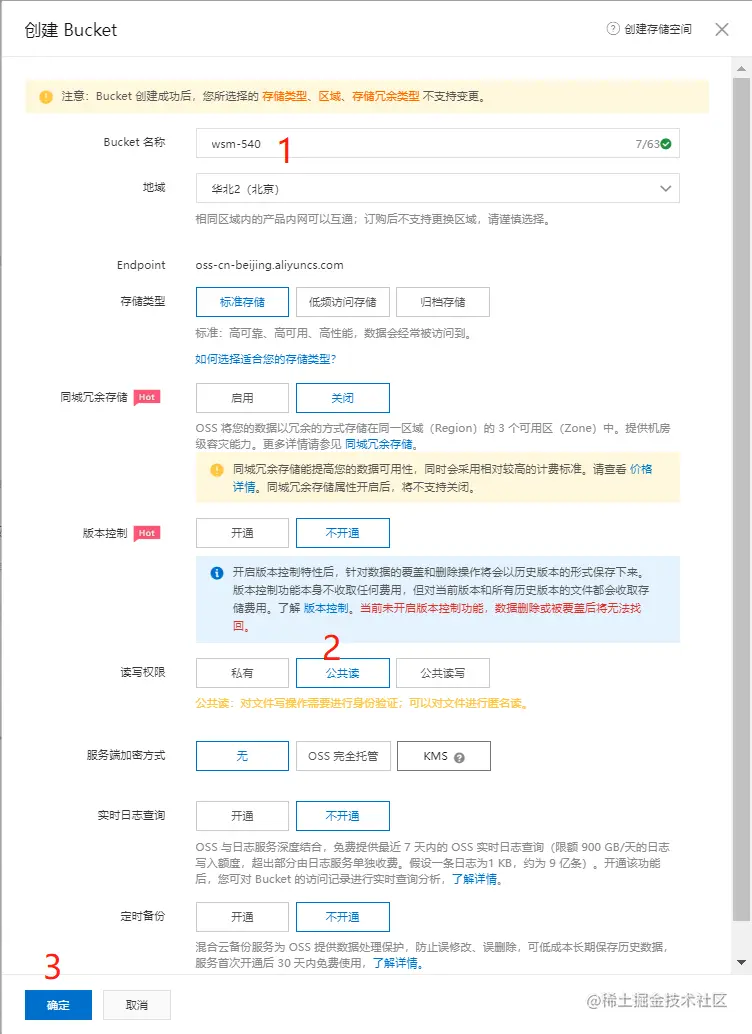
Task: Click the orange 公共读 permission warning text
Action: [x=361, y=704]
